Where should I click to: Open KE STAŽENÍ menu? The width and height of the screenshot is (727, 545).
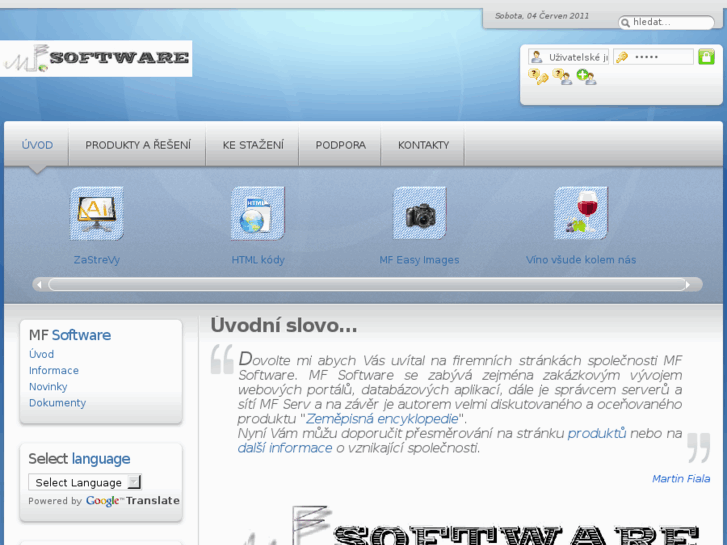pyautogui.click(x=253, y=145)
